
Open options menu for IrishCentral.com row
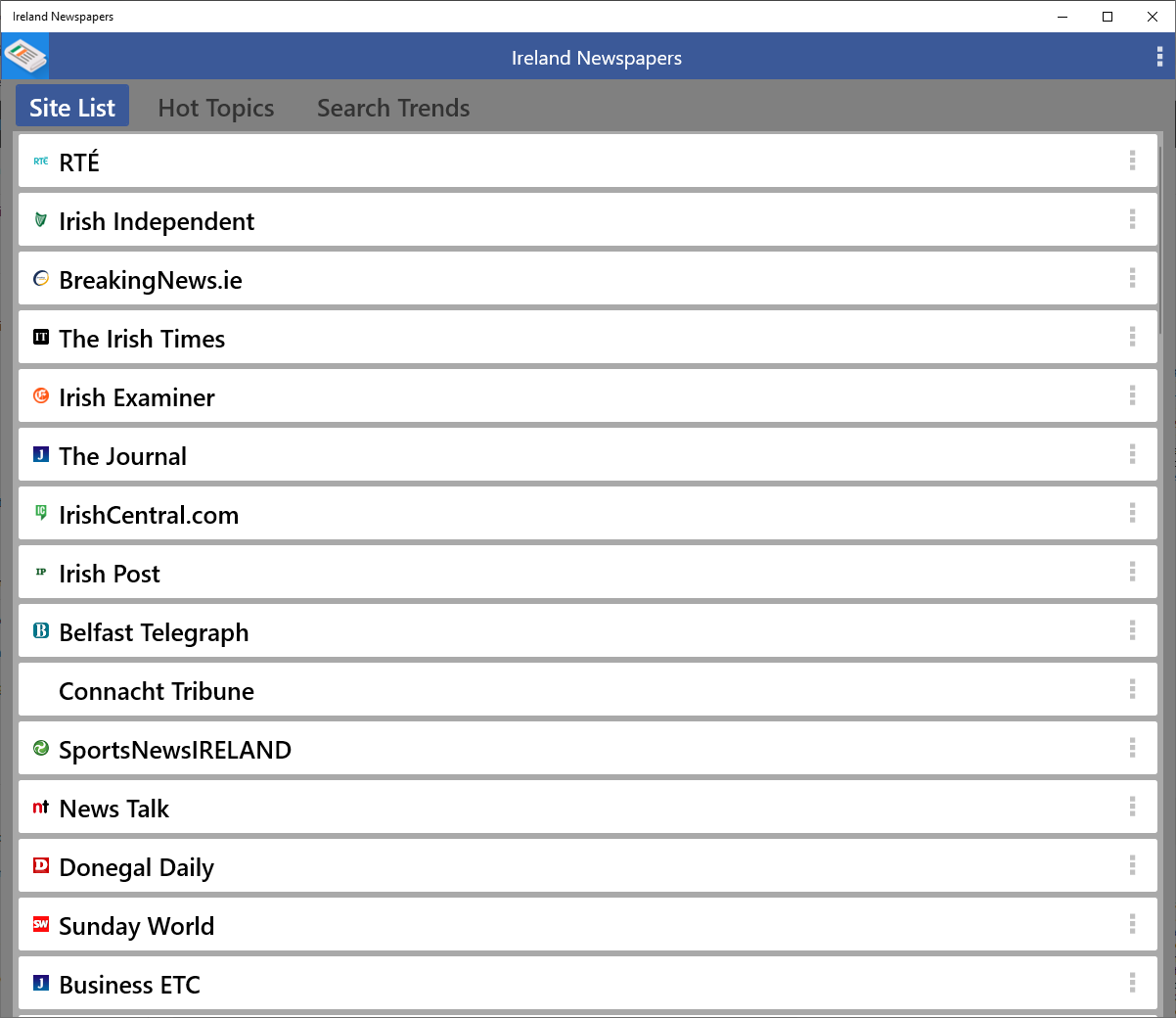(x=1132, y=513)
